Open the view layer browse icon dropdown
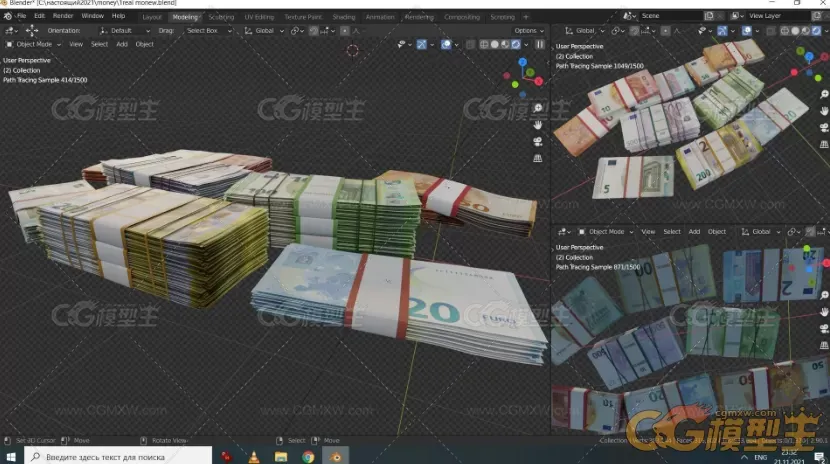 [x=736, y=16]
